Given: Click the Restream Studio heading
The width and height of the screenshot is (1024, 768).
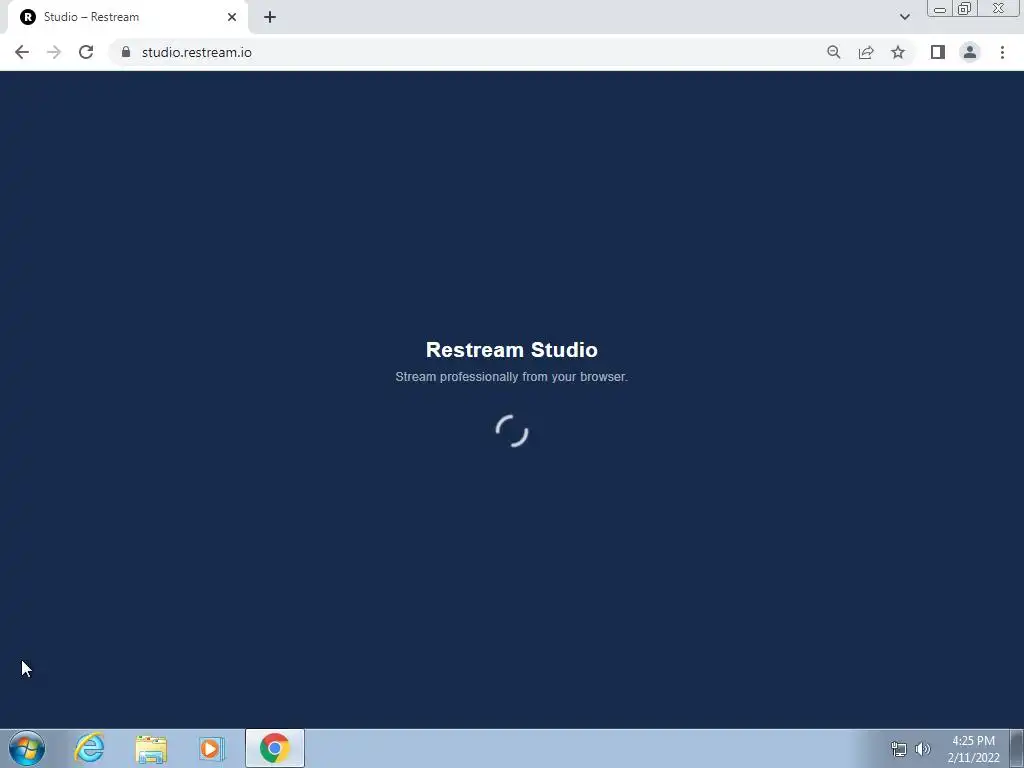Looking at the screenshot, I should [x=511, y=350].
